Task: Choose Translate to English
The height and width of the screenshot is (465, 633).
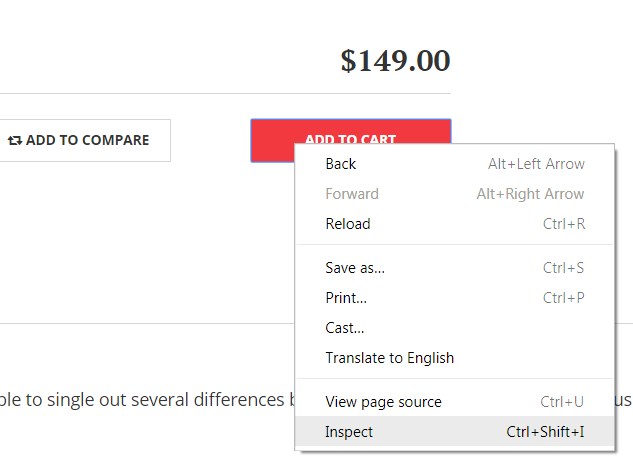Action: pyautogui.click(x=455, y=358)
